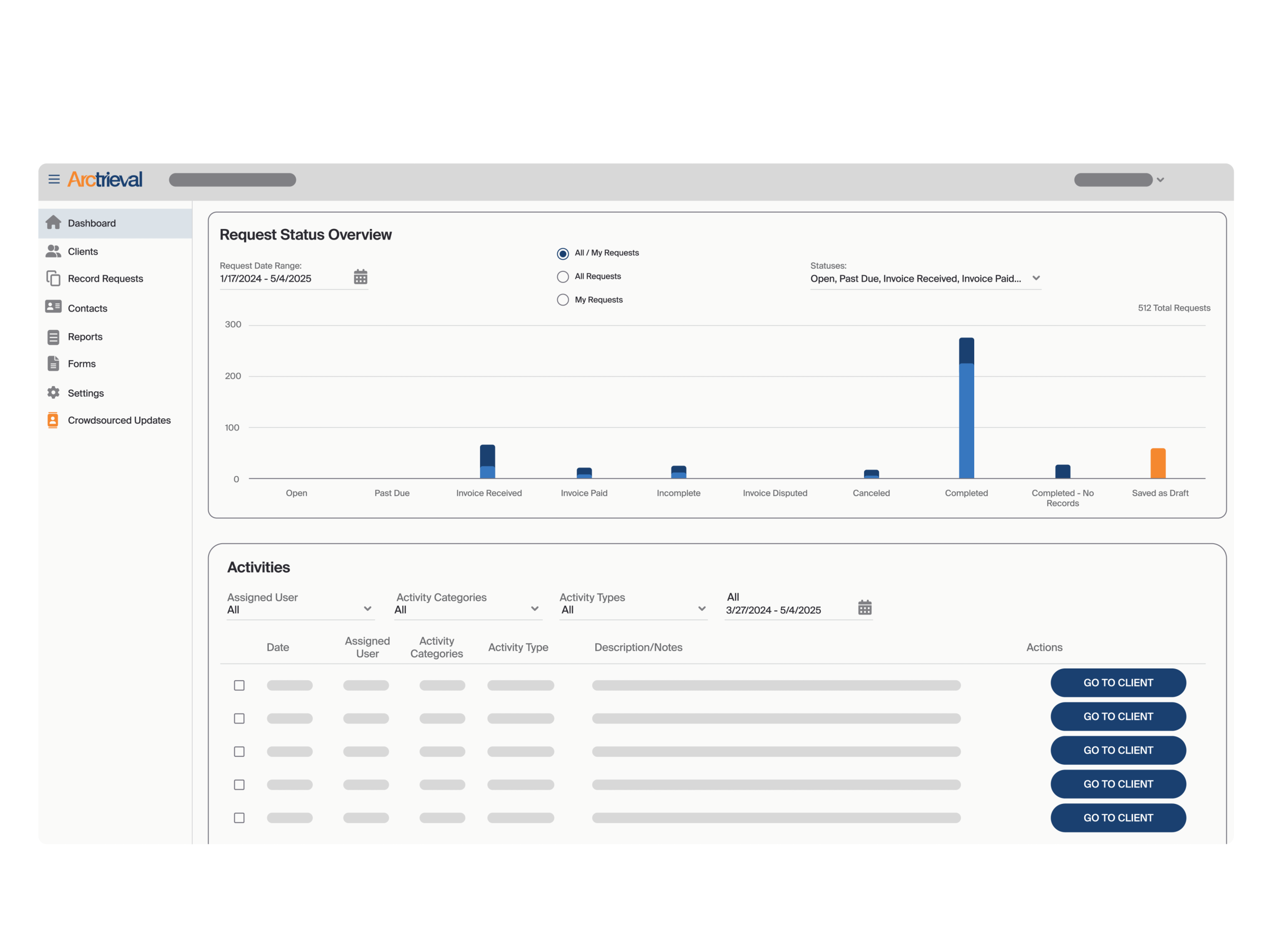Viewport: 1270px width, 952px height.
Task: Select Clients in the sidebar menu
Action: coord(83,251)
